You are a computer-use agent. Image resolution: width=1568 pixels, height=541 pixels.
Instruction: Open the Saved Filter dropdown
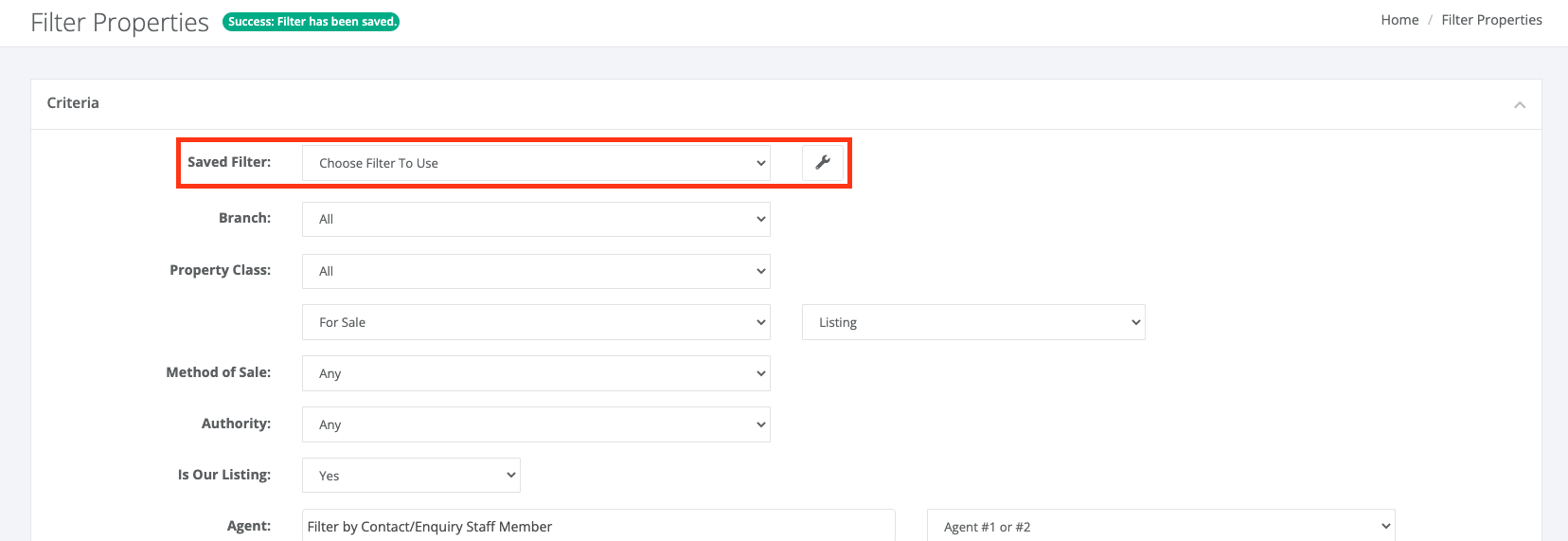coord(536,163)
